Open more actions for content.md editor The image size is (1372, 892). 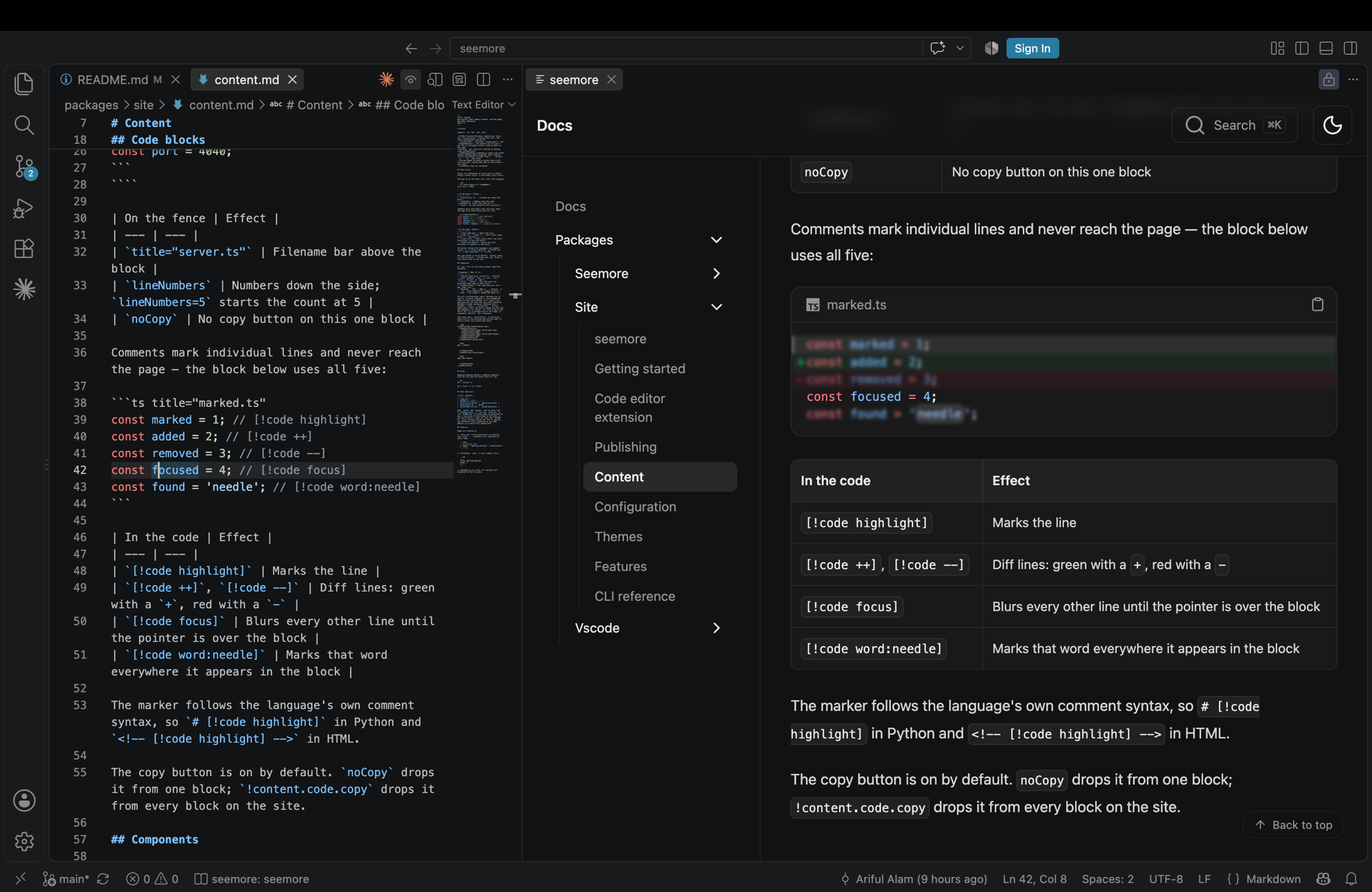click(x=508, y=80)
